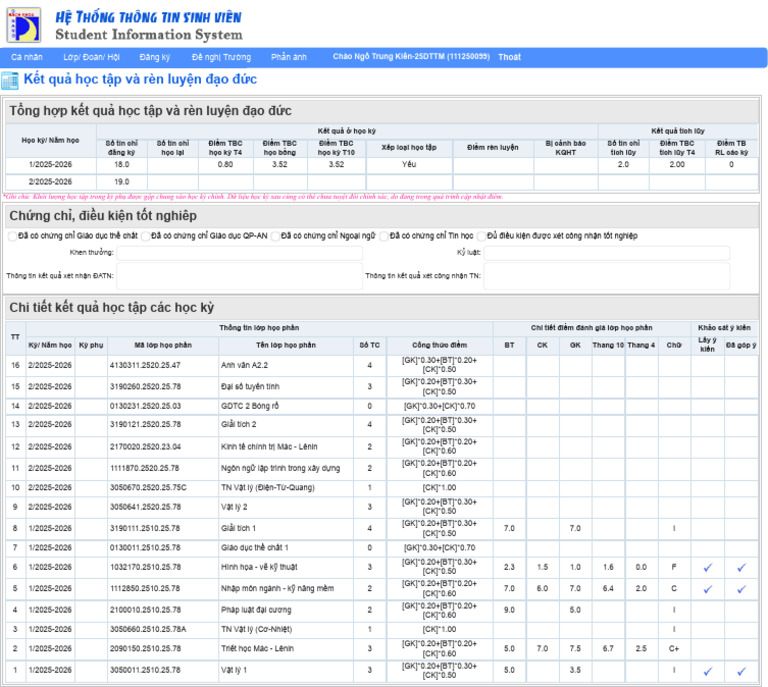
Task: Click semester 2/2025-2026 in summary table
Action: [x=50, y=182]
